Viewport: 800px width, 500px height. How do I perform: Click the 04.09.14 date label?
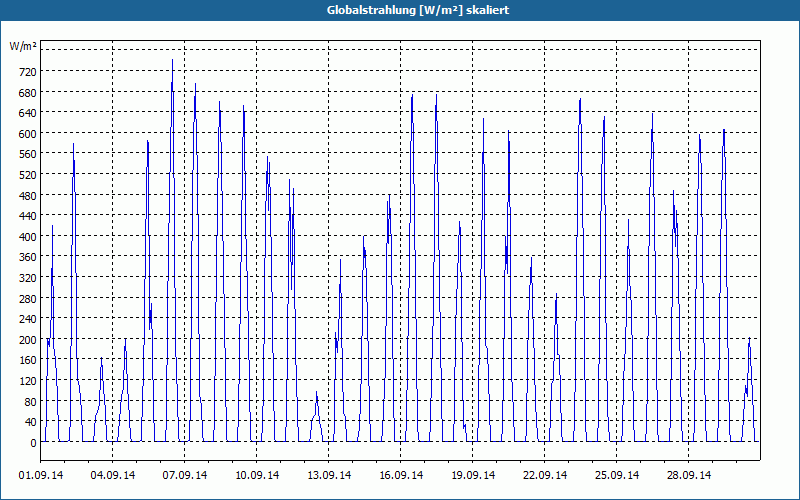point(113,475)
